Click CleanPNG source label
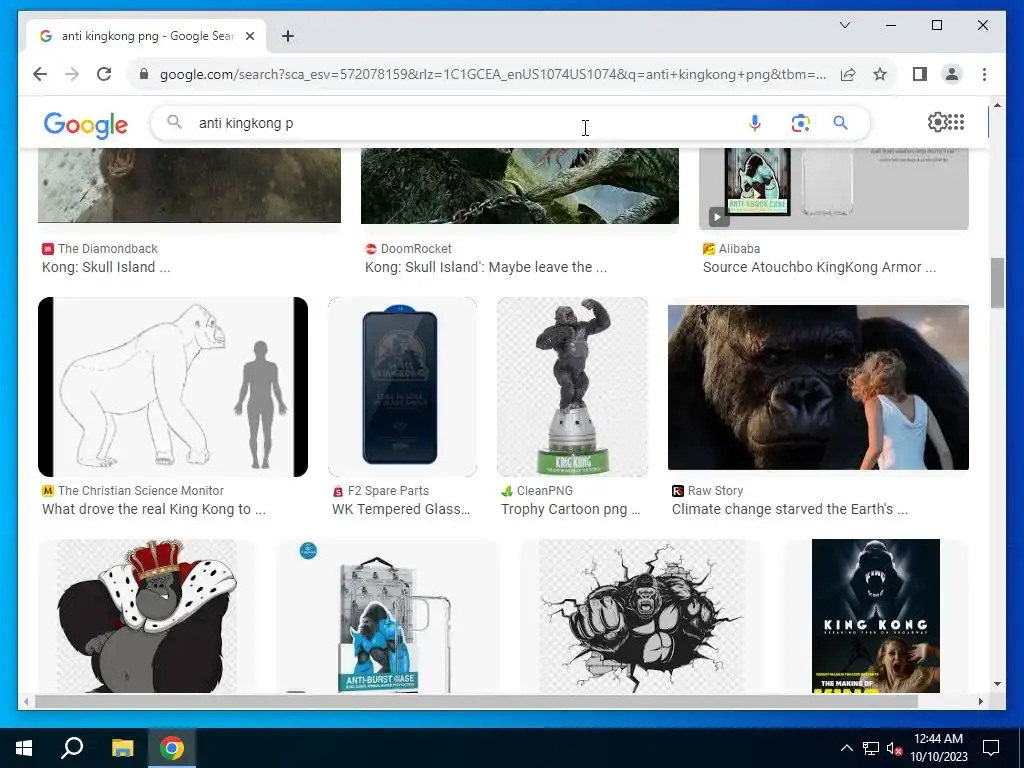This screenshot has width=1024, height=768. coord(545,490)
